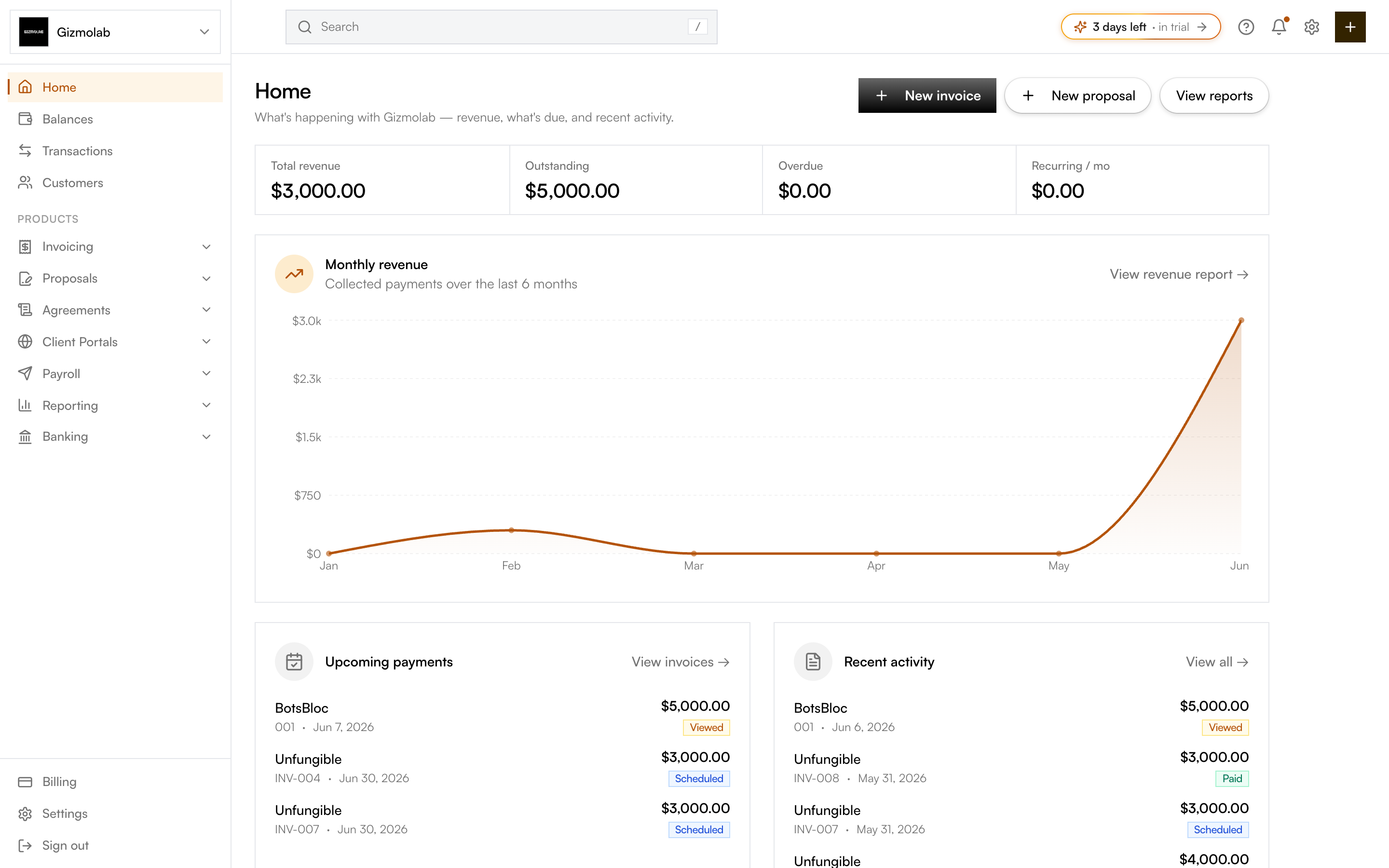Image resolution: width=1389 pixels, height=868 pixels.
Task: Click the Client Portals globe icon
Action: [25, 341]
